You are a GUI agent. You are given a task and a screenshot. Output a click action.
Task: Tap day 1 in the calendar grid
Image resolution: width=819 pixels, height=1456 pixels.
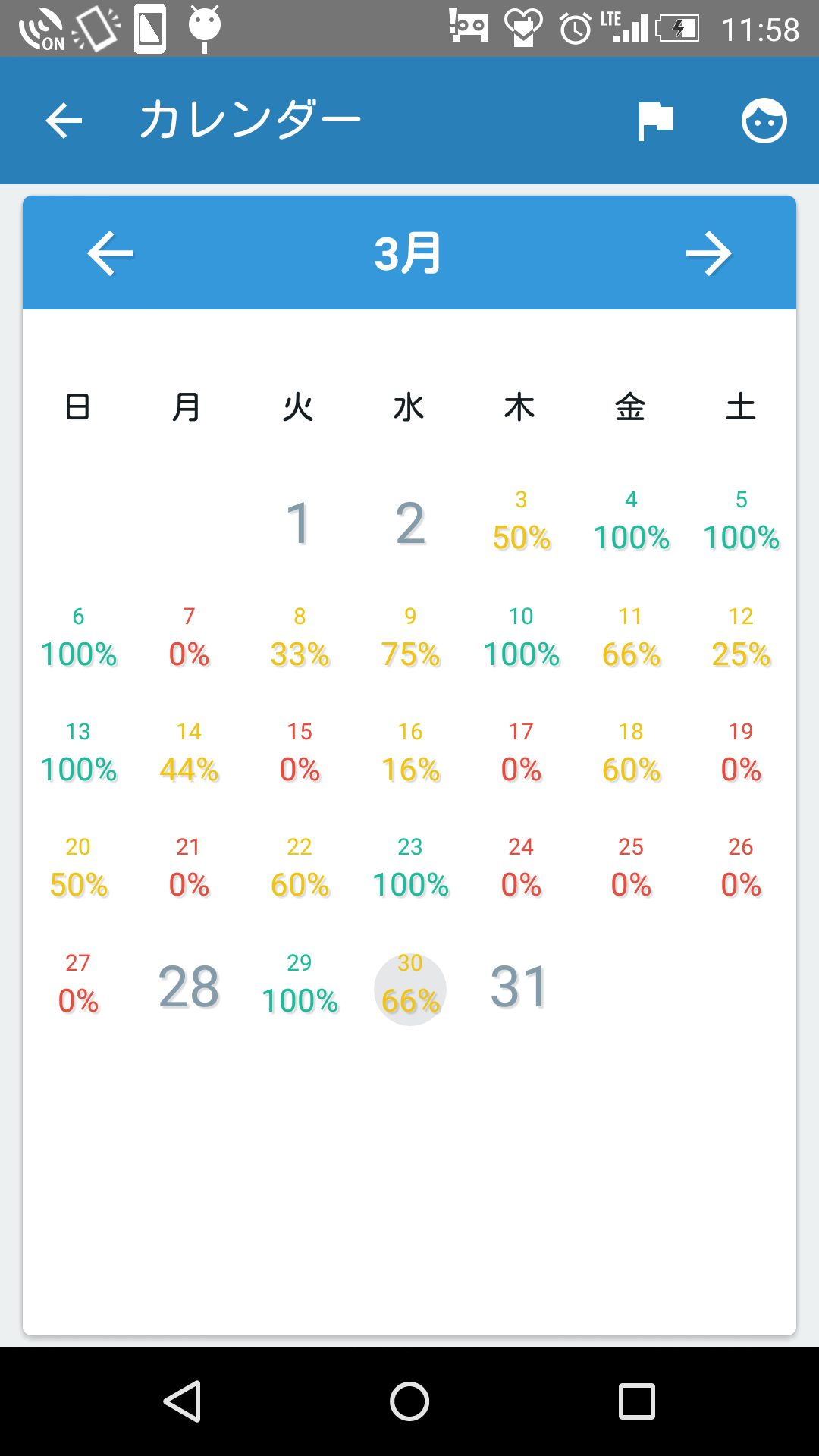click(x=299, y=523)
